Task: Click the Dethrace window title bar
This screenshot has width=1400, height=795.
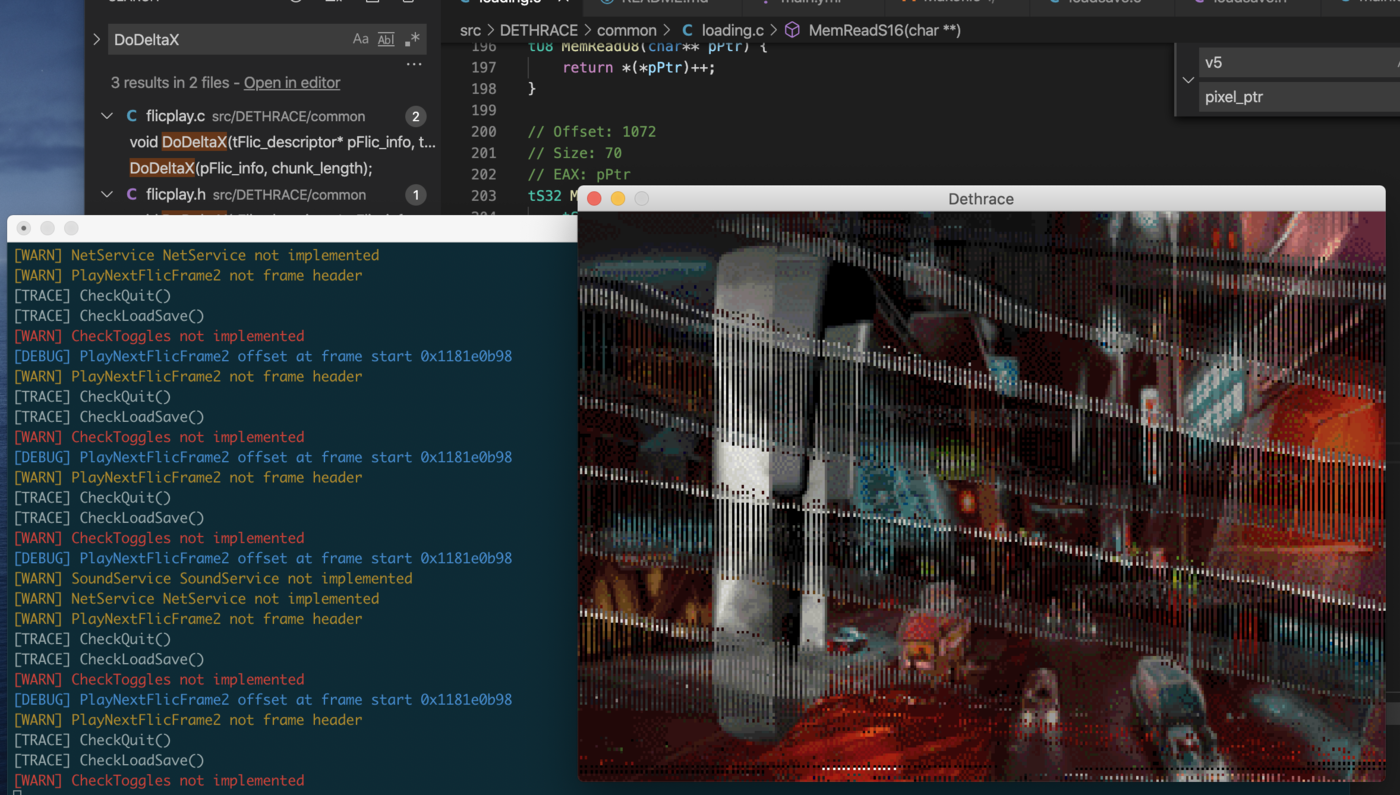Action: [981, 199]
